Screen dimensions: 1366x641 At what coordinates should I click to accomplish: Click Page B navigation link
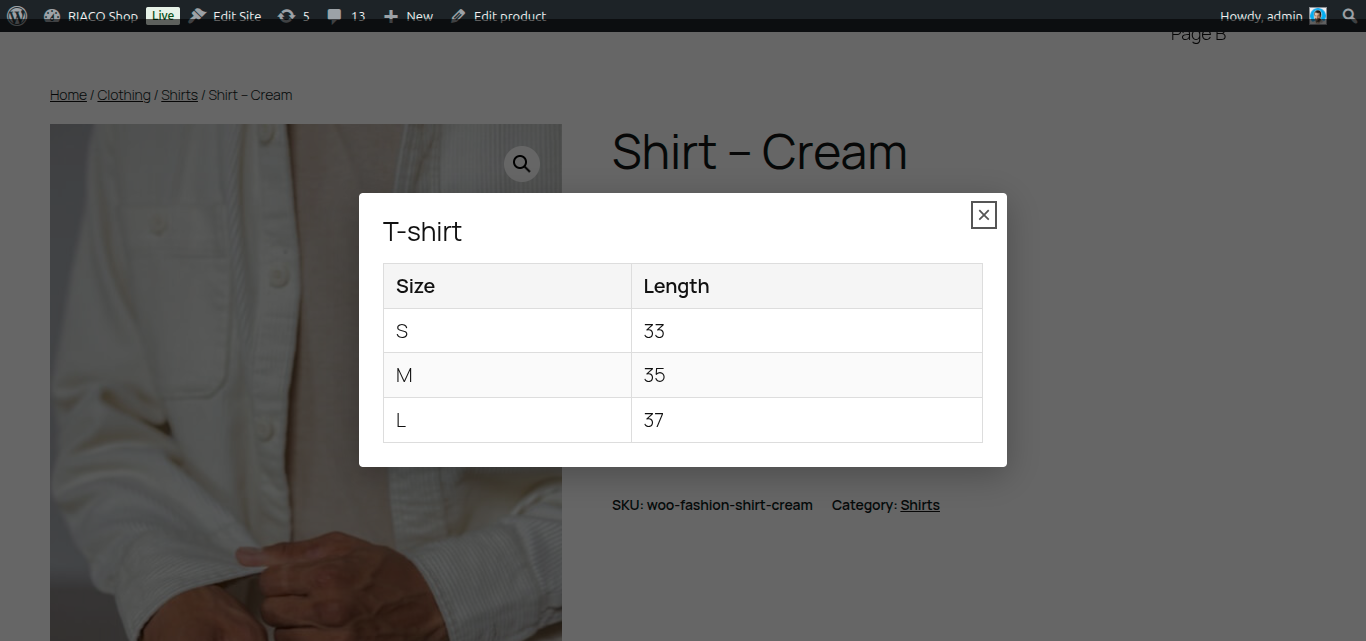point(1198,36)
